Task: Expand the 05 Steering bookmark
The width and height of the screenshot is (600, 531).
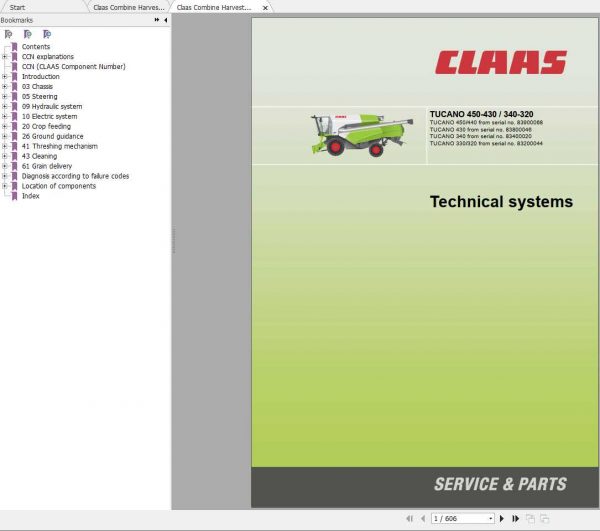Action: pyautogui.click(x=5, y=96)
